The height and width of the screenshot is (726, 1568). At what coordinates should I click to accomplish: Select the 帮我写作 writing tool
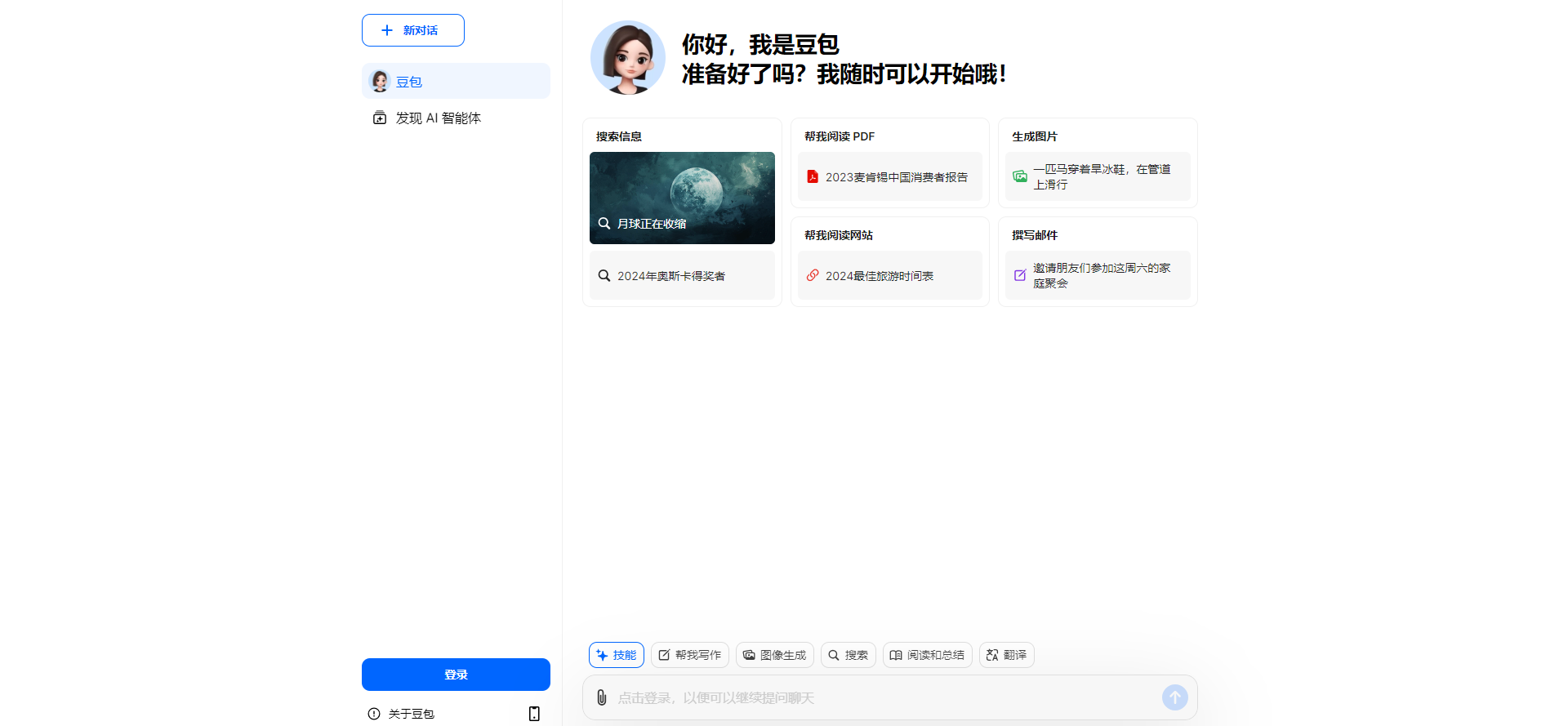pyautogui.click(x=690, y=655)
